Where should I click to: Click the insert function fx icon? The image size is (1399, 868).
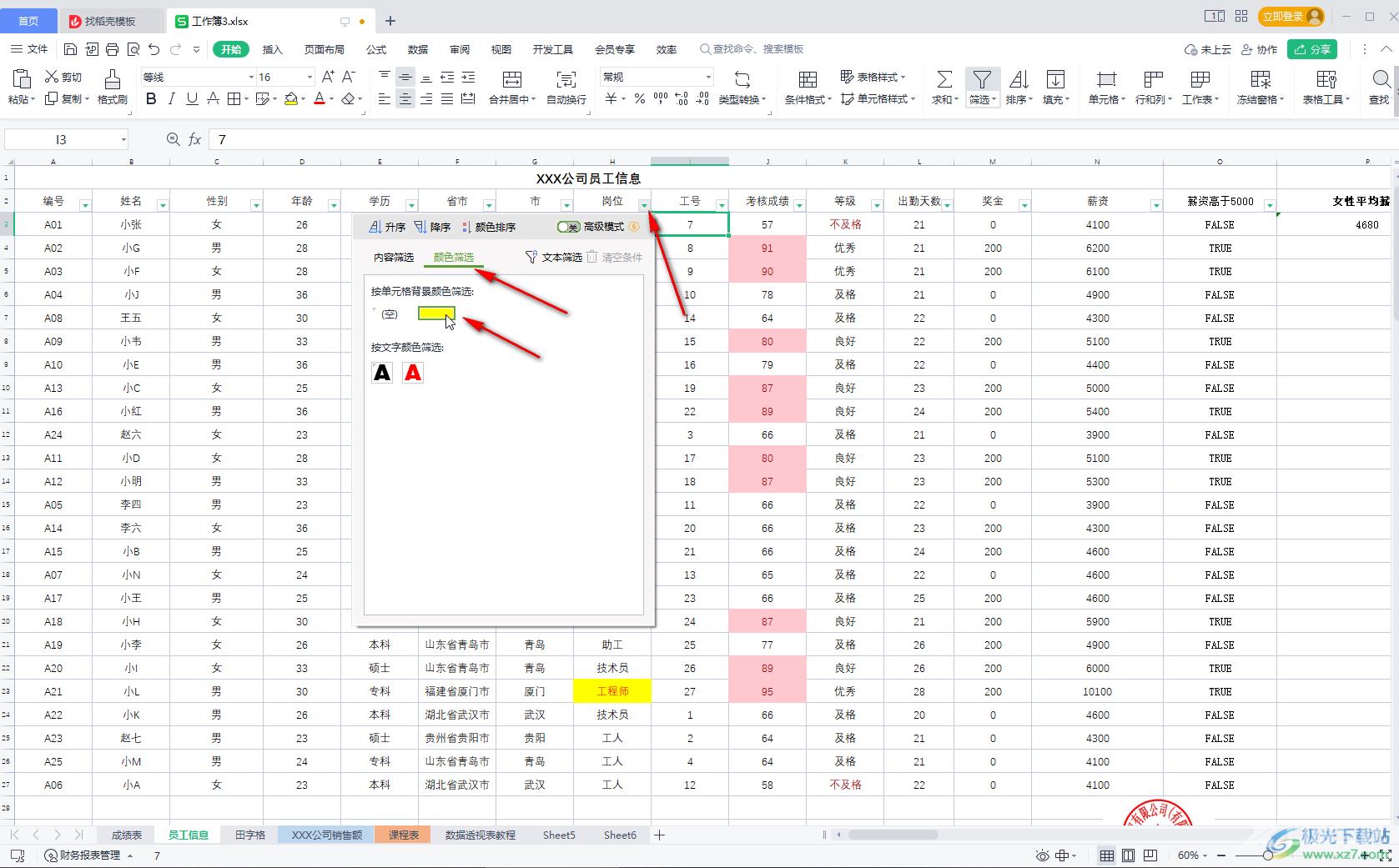[194, 139]
